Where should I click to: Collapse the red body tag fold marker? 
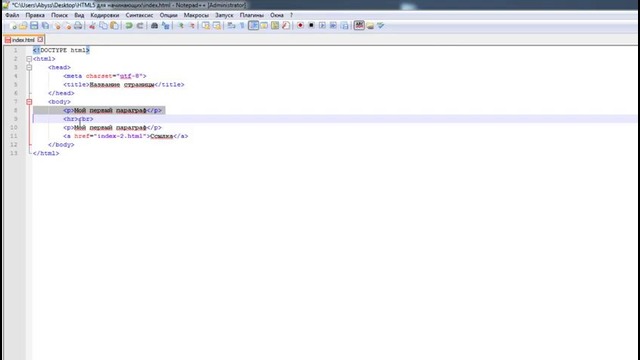click(x=29, y=102)
